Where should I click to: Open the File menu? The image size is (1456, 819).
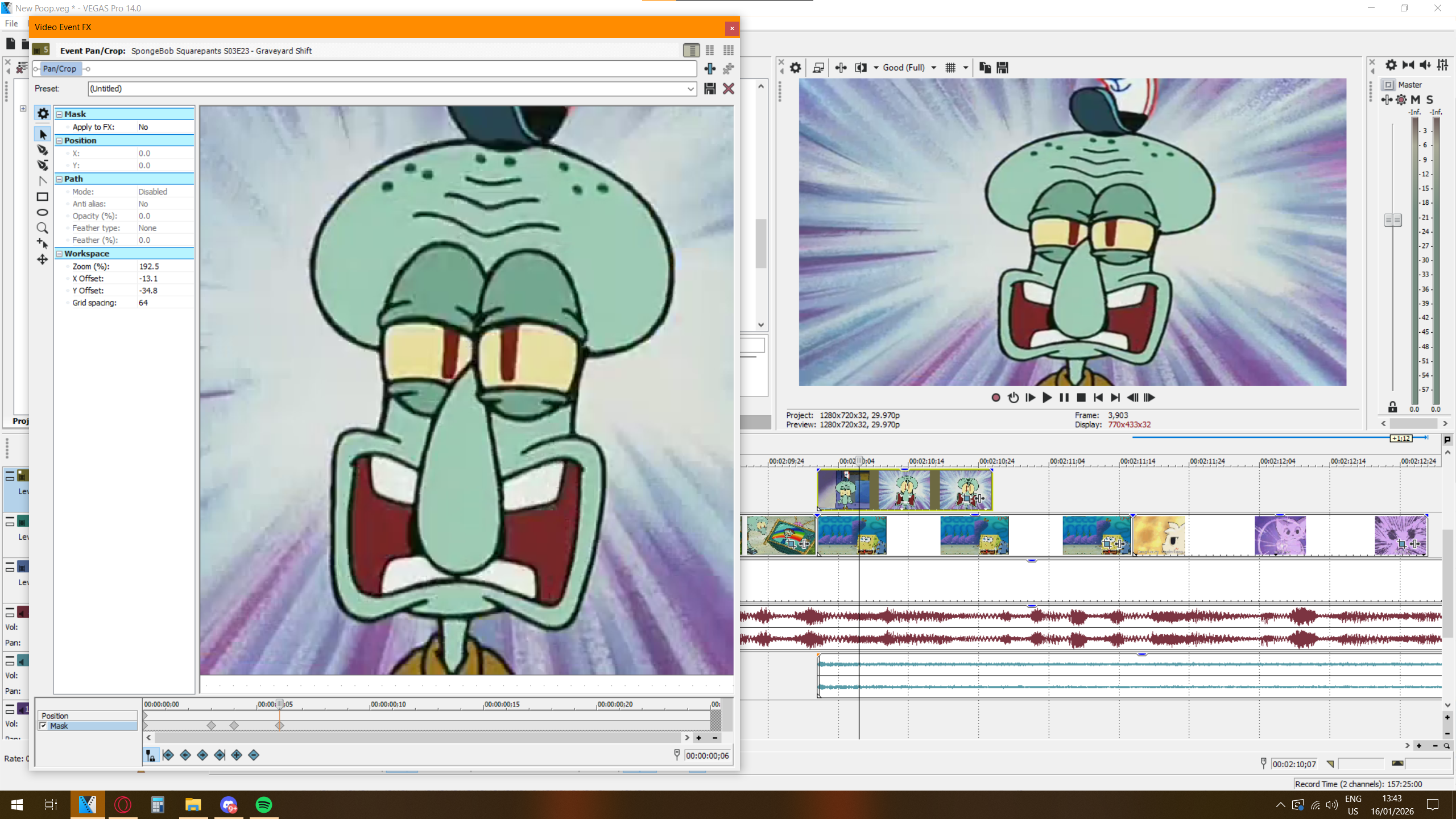pyautogui.click(x=11, y=23)
